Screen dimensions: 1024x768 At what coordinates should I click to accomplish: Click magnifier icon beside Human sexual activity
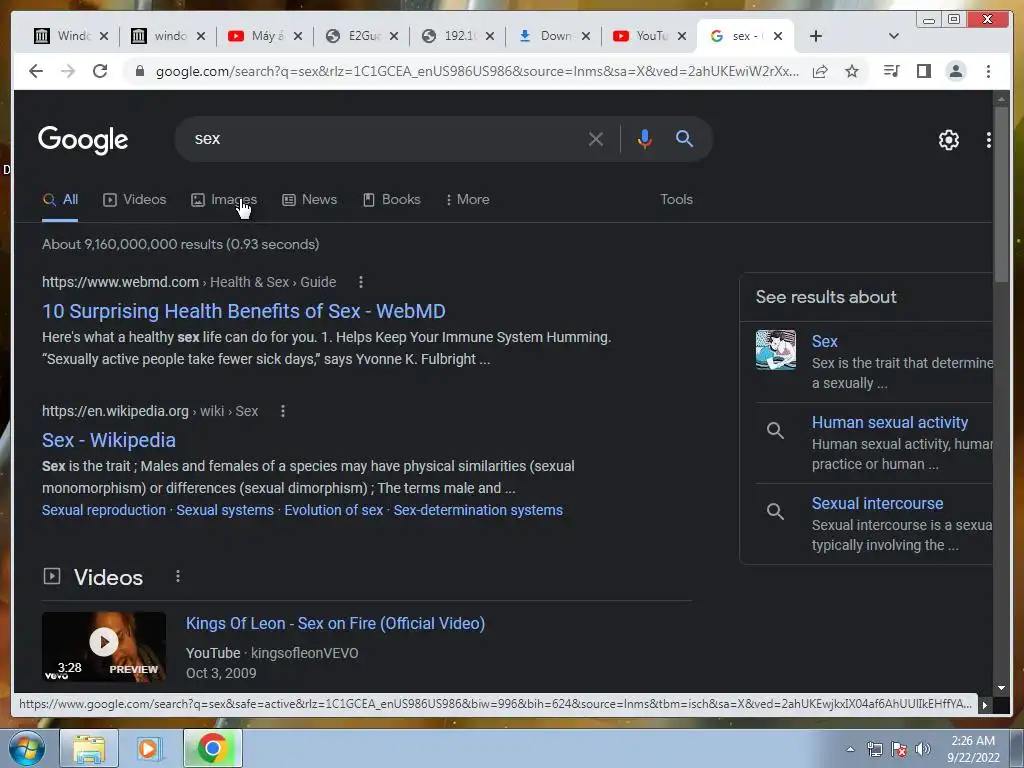775,430
